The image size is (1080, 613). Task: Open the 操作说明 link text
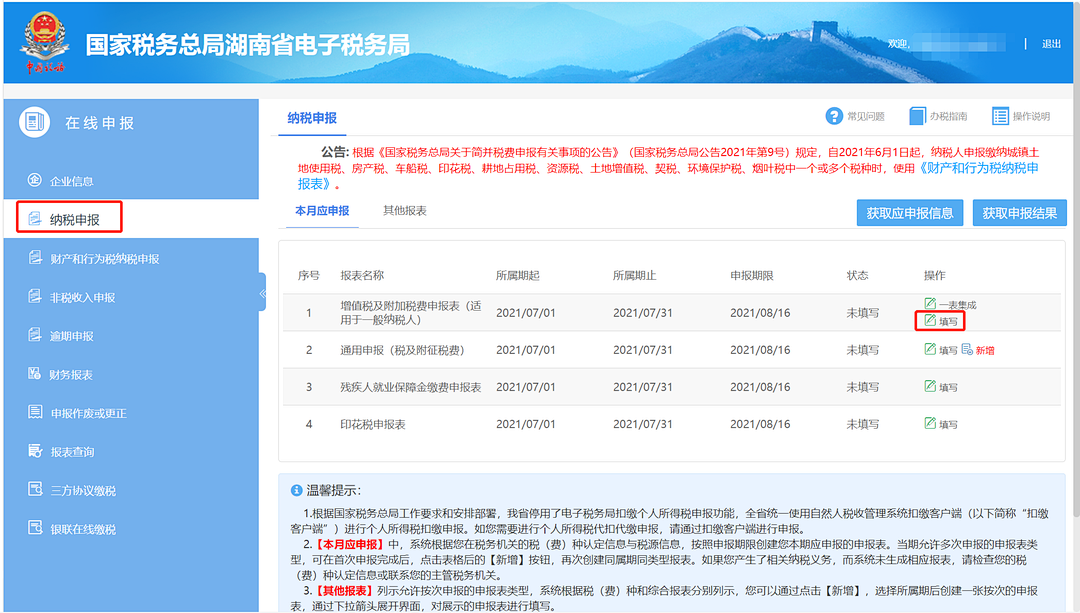(1031, 116)
